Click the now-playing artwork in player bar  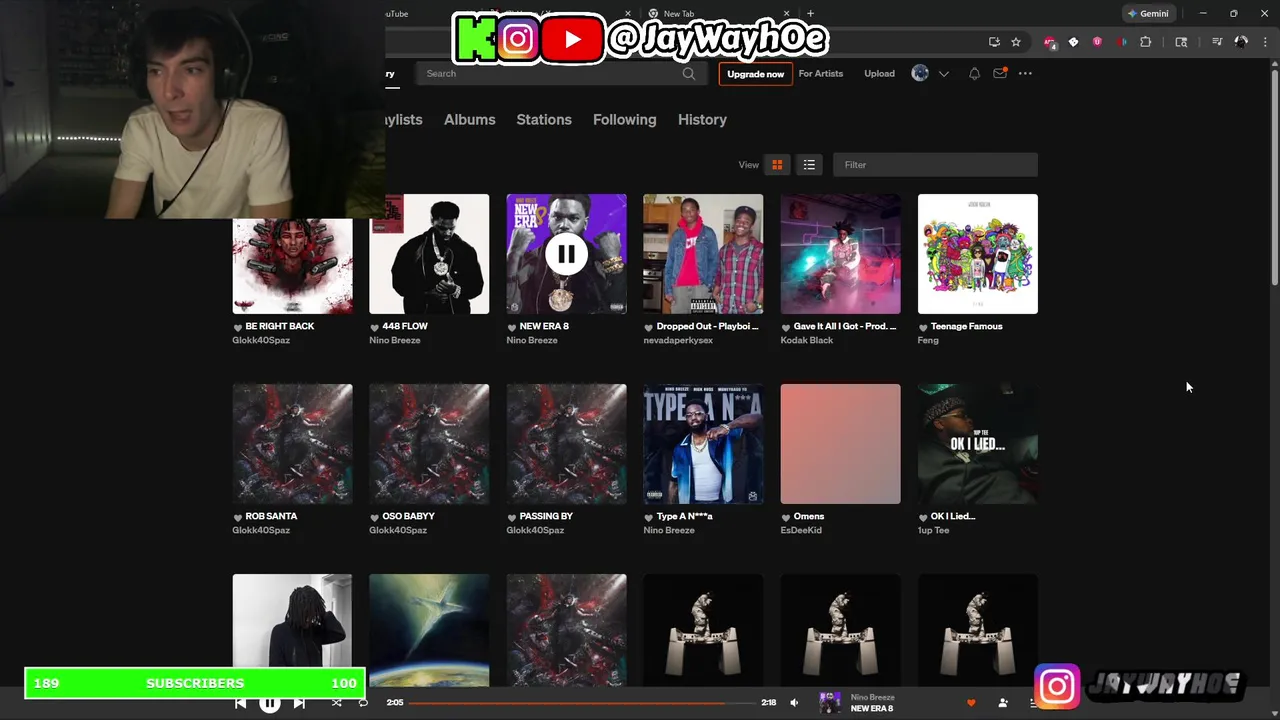pyautogui.click(x=830, y=703)
